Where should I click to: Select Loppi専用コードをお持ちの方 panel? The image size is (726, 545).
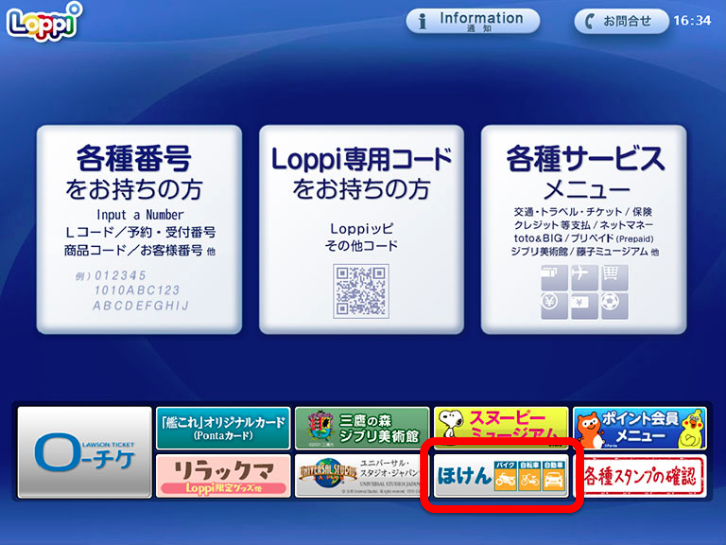(x=361, y=229)
